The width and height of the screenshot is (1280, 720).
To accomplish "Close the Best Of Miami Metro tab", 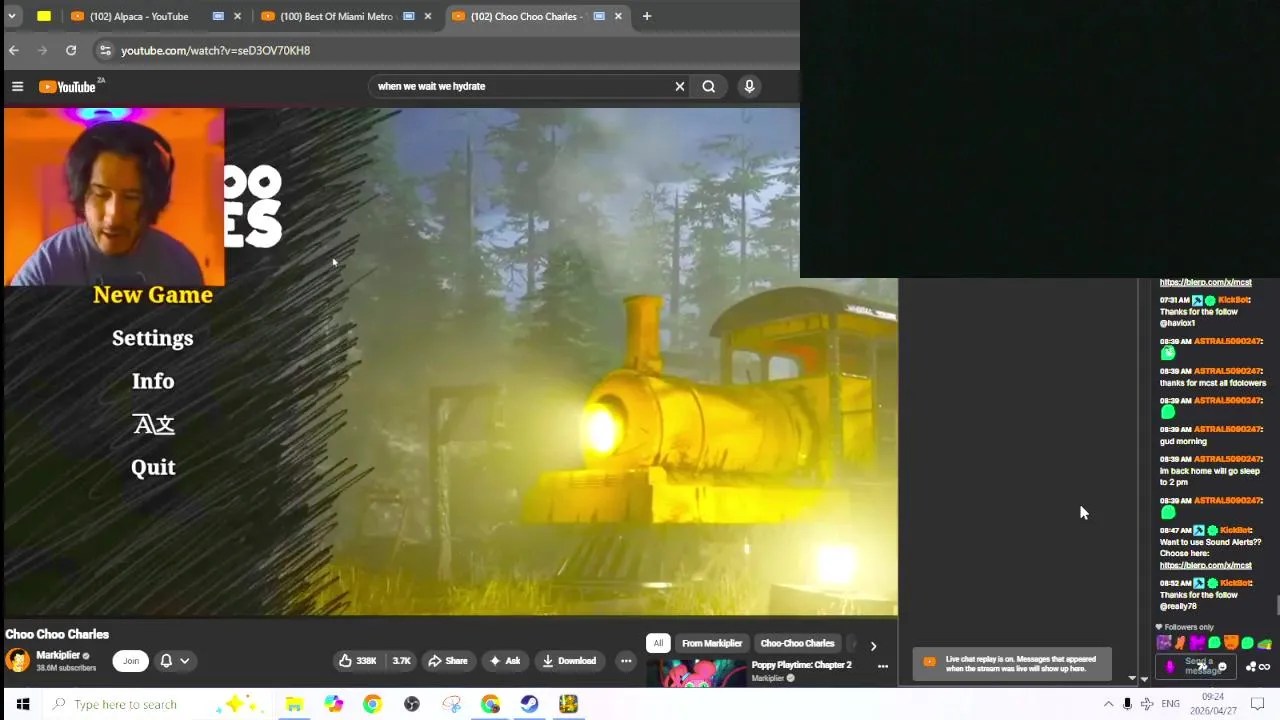I will coord(427,16).
